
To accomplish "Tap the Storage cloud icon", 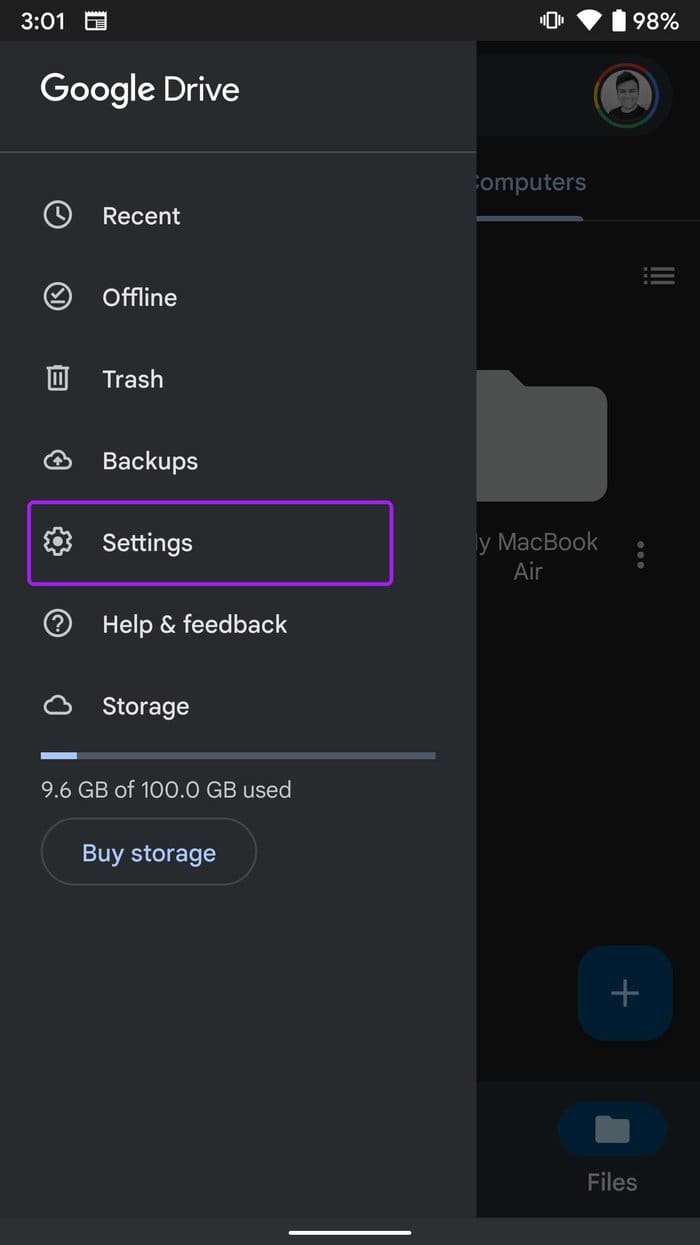I will click(58, 706).
